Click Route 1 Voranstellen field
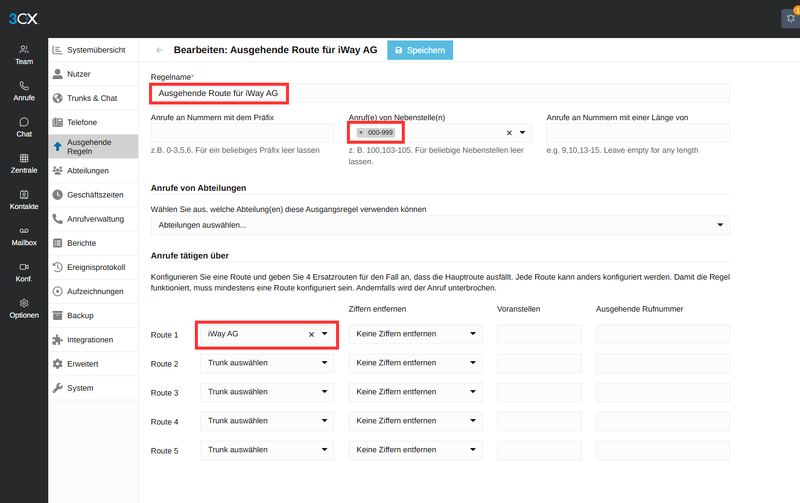 [539, 334]
